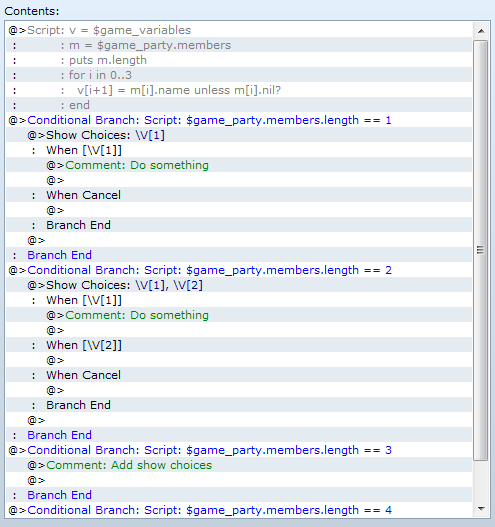
Task: Click the scrollbar up arrow
Action: 481,31
